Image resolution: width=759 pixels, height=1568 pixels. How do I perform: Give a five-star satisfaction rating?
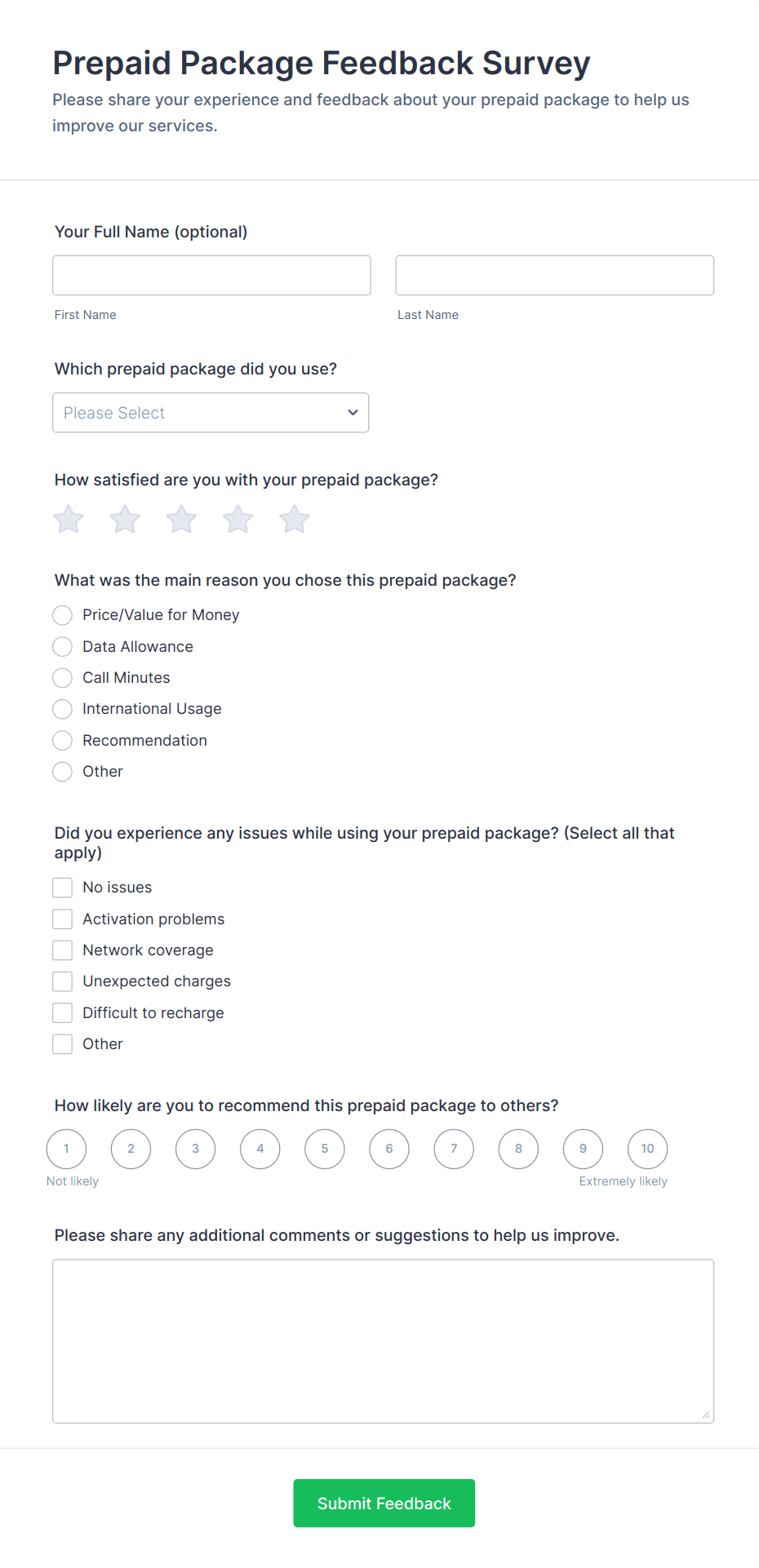tap(295, 519)
